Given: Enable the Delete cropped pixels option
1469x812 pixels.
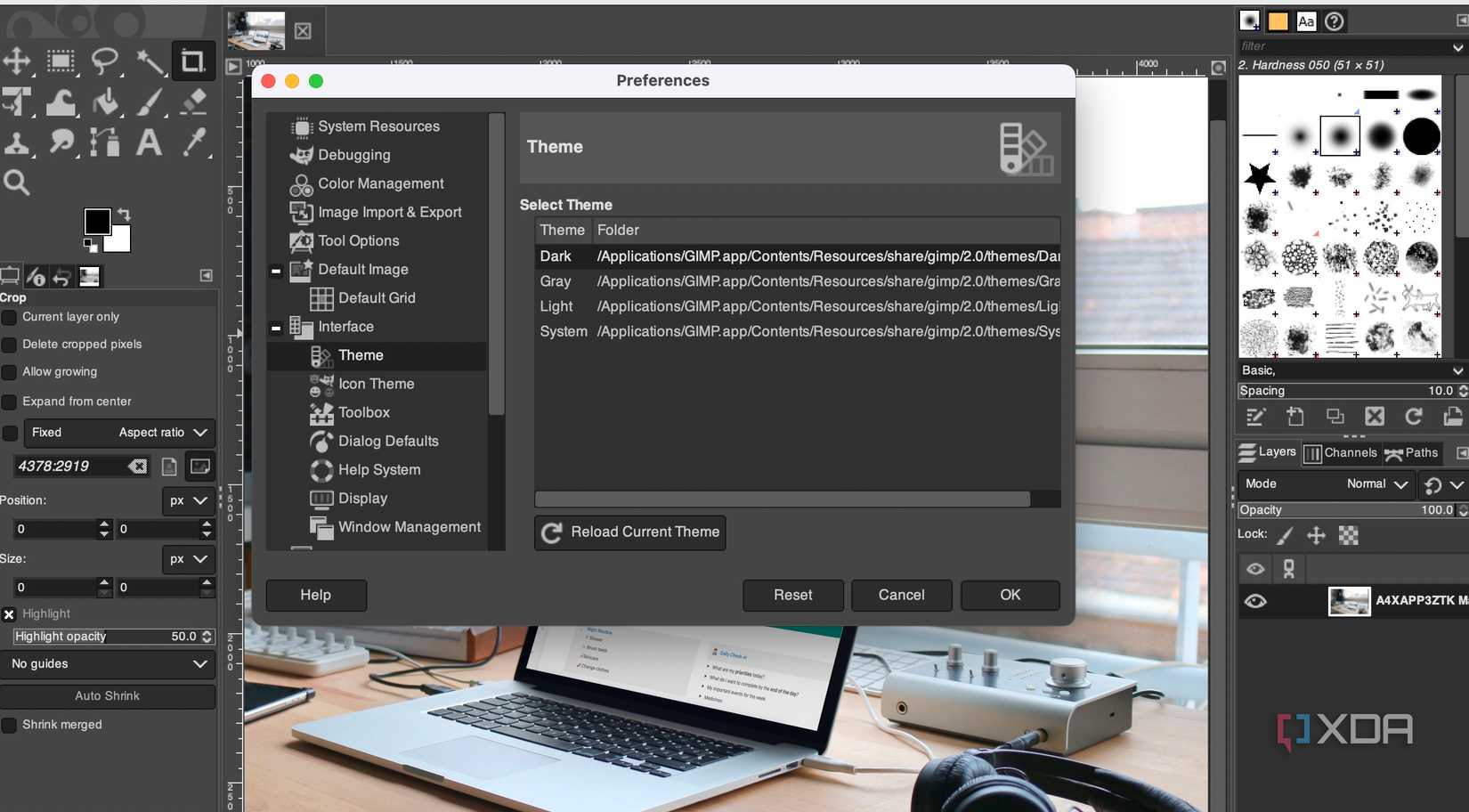Looking at the screenshot, I should point(8,345).
